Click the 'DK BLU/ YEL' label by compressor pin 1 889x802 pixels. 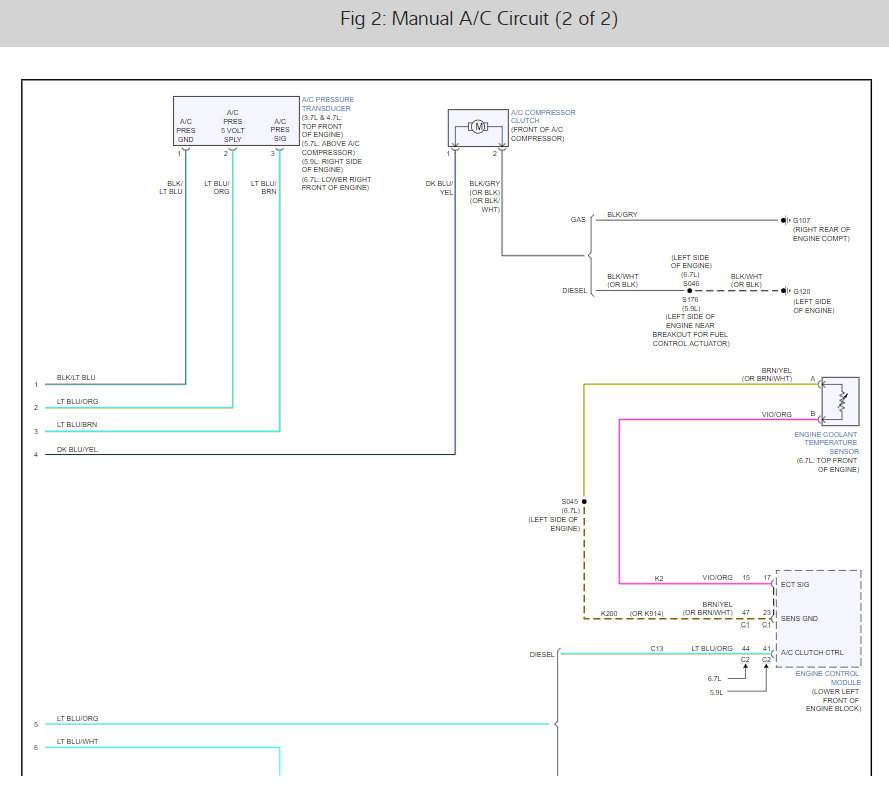click(x=439, y=188)
